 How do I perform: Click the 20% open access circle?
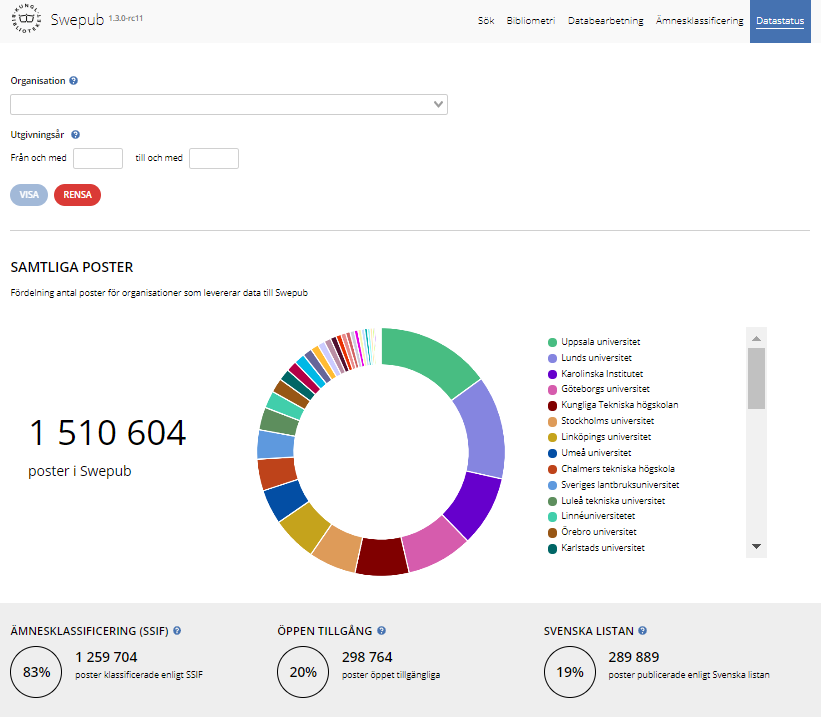(x=303, y=672)
